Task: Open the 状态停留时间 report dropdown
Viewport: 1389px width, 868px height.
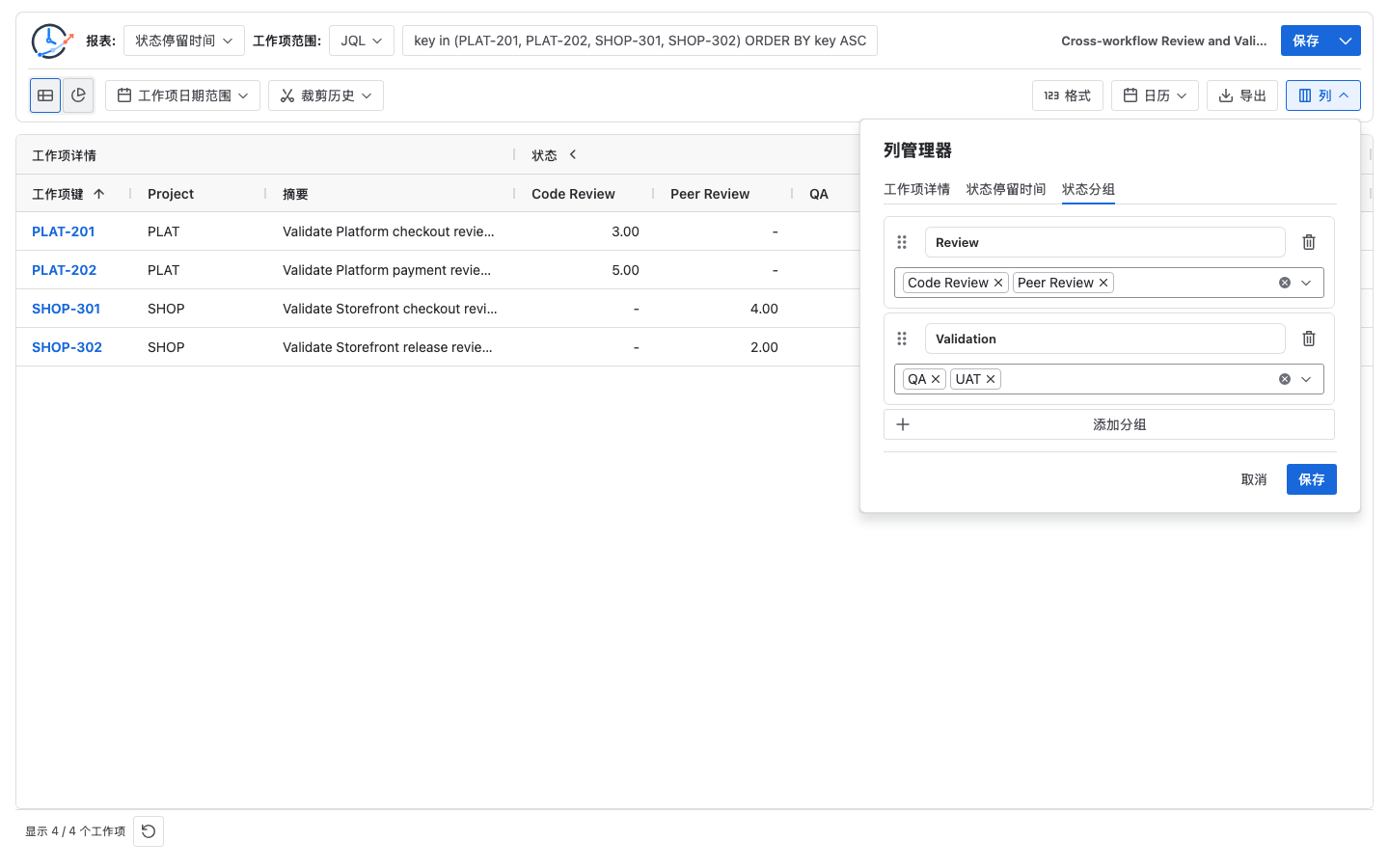Action: tap(183, 41)
